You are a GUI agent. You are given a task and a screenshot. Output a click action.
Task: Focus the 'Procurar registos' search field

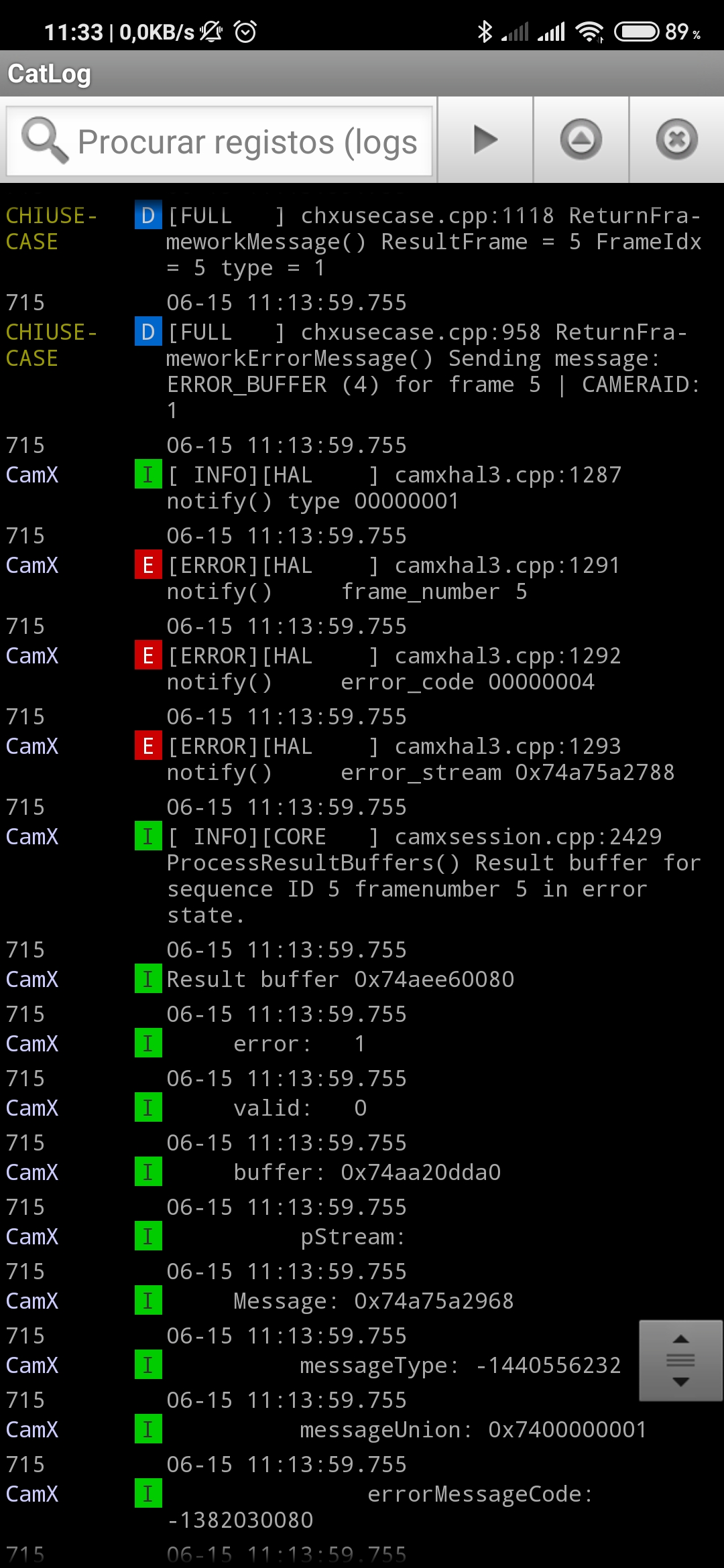[x=219, y=141]
